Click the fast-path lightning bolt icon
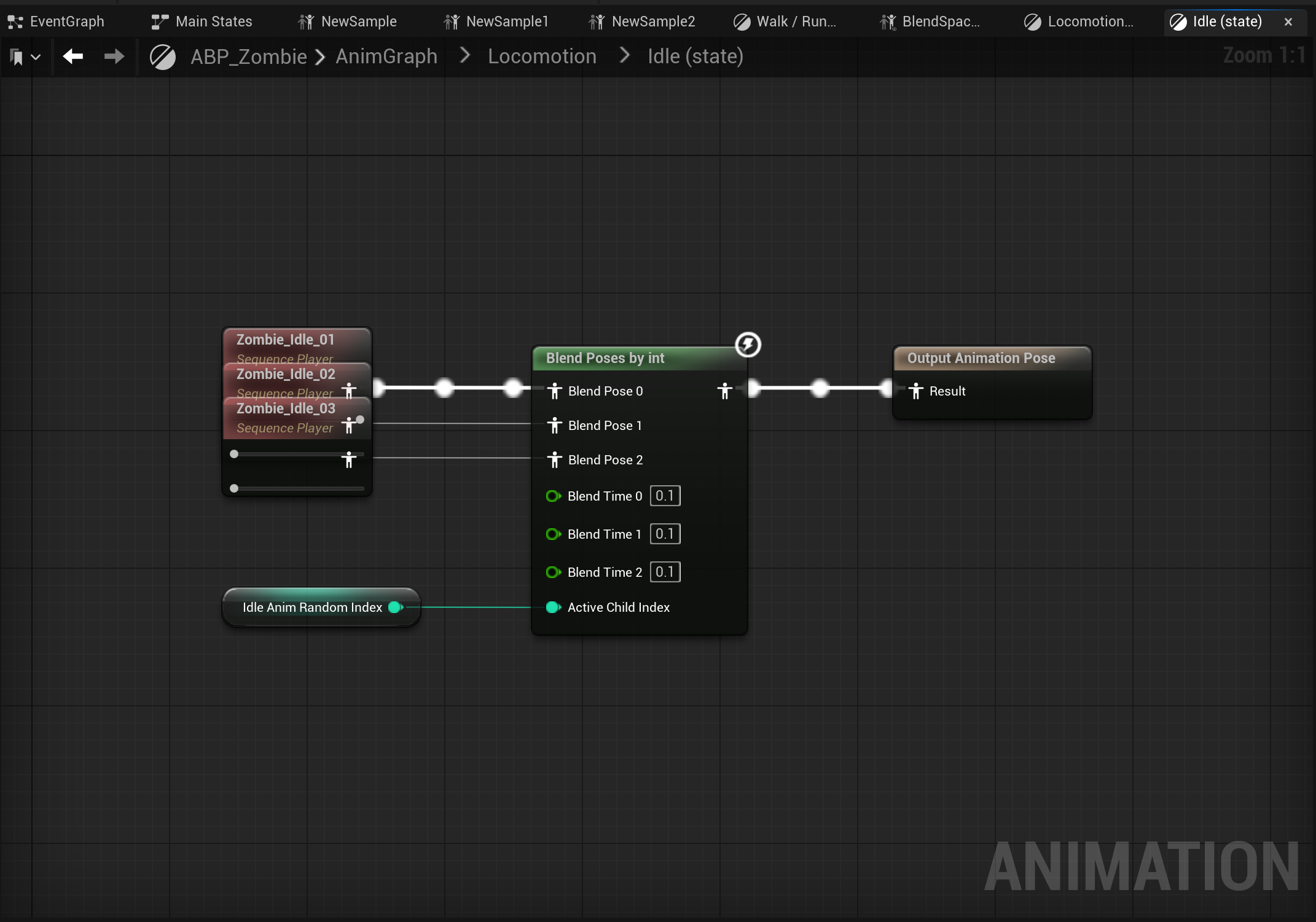1316x922 pixels. 748,345
